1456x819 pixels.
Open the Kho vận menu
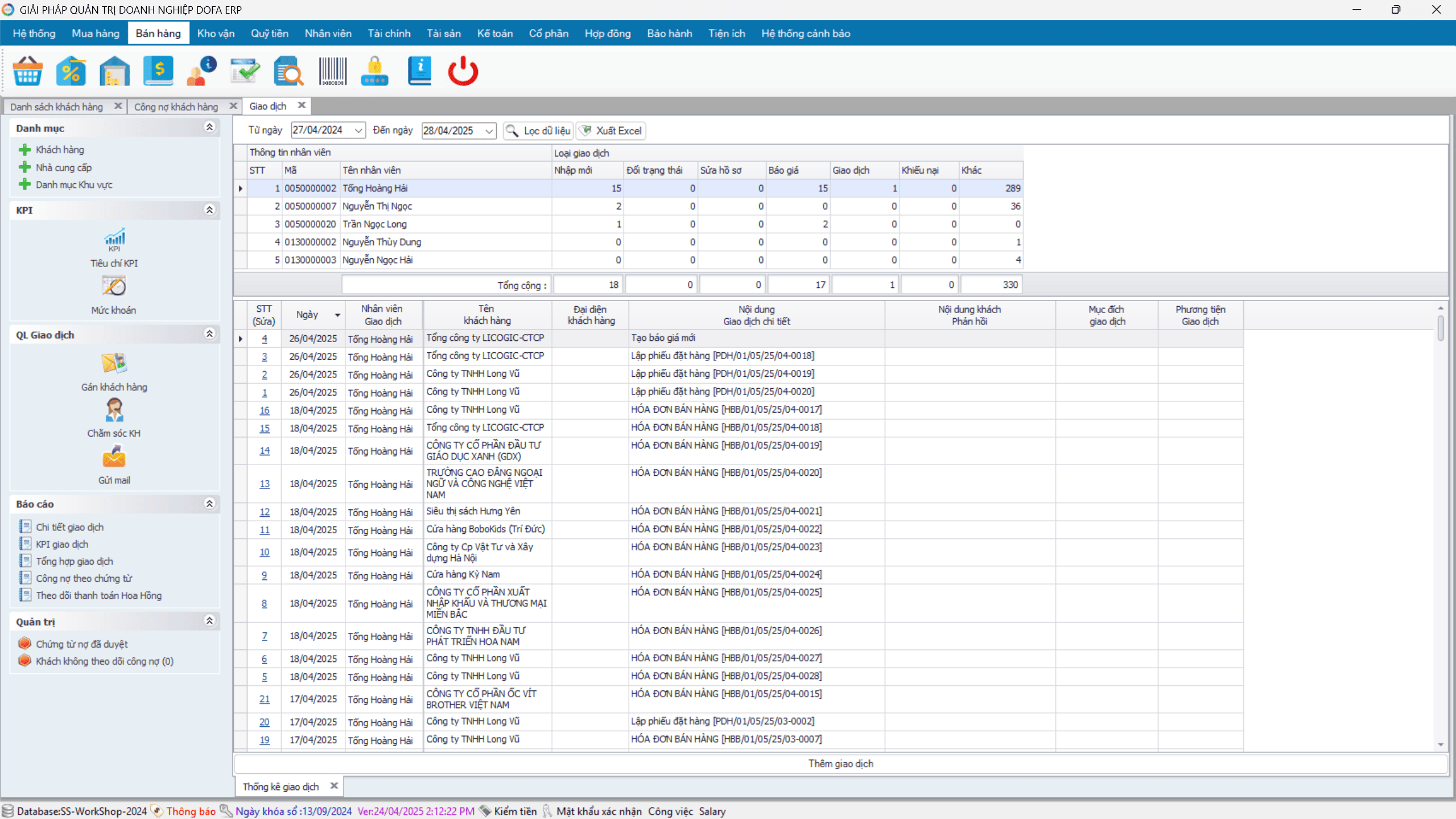tap(216, 33)
